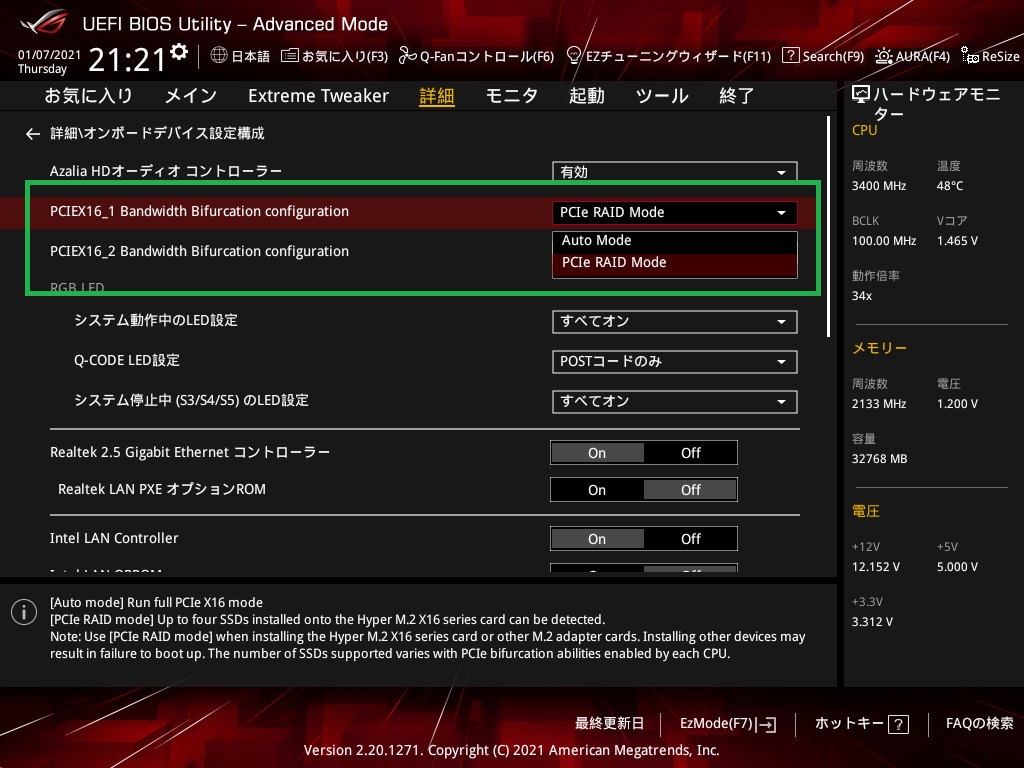This screenshot has width=1024, height=768.
Task: Click 日本語 language label
Action: [251, 57]
